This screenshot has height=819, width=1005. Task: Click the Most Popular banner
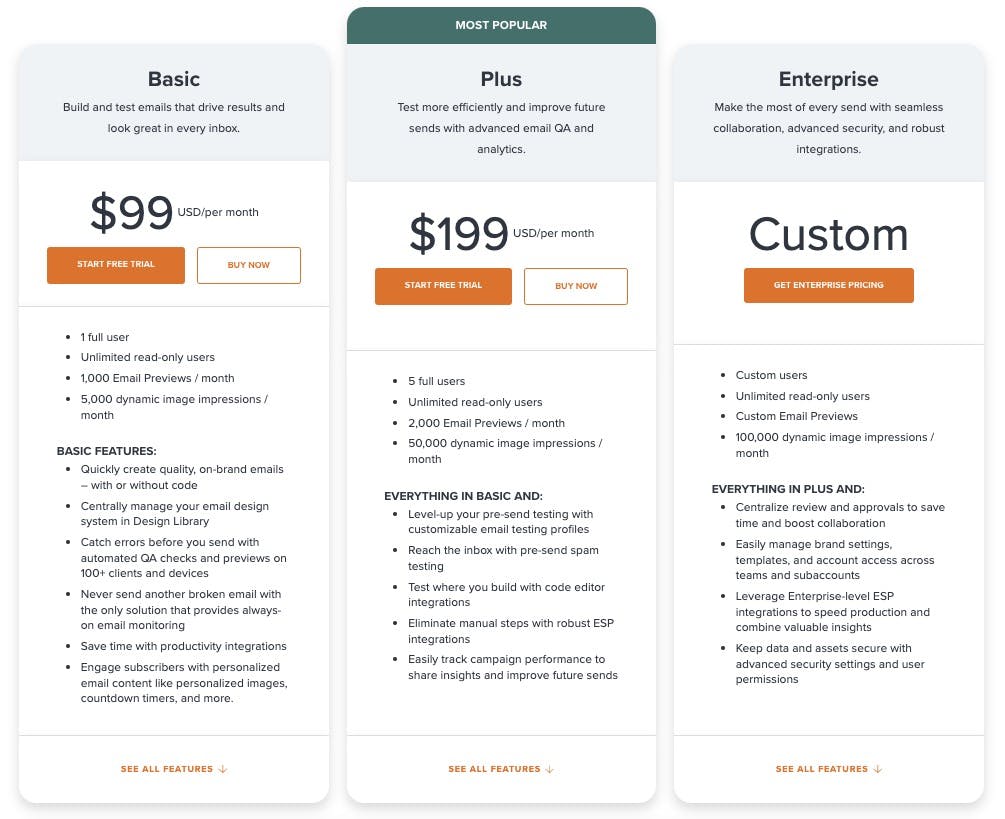[x=501, y=25]
